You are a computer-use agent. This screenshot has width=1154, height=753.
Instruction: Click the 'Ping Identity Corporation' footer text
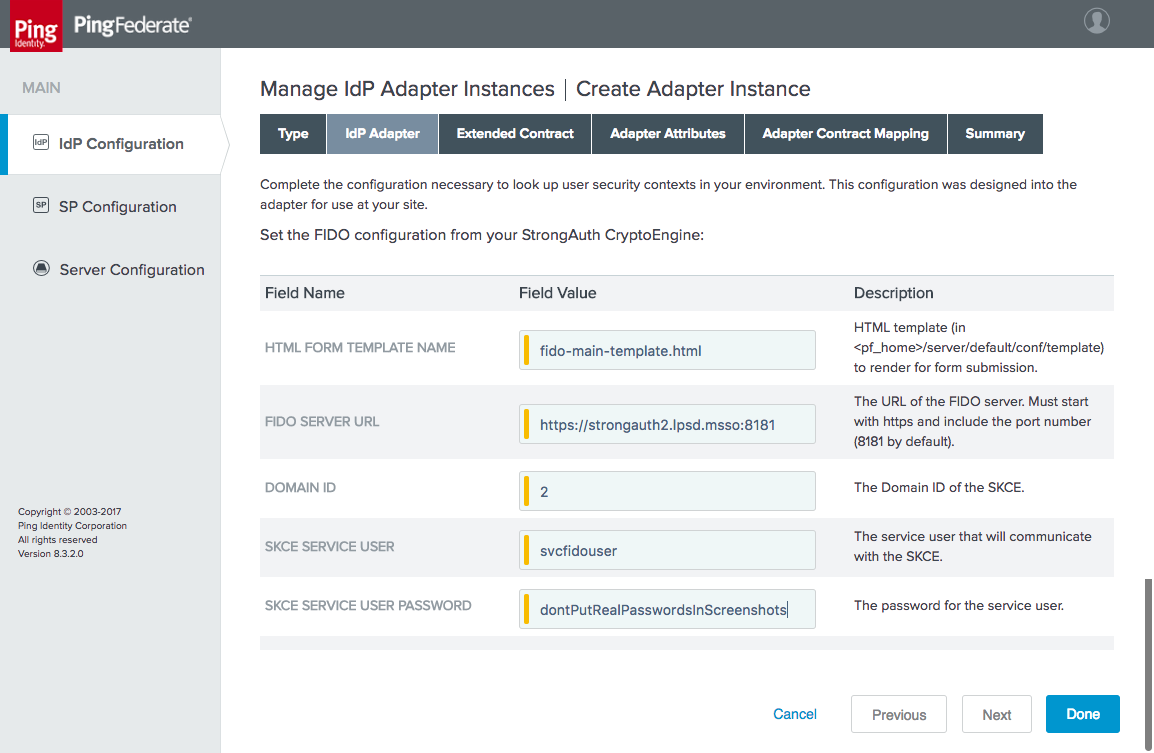click(x=72, y=526)
